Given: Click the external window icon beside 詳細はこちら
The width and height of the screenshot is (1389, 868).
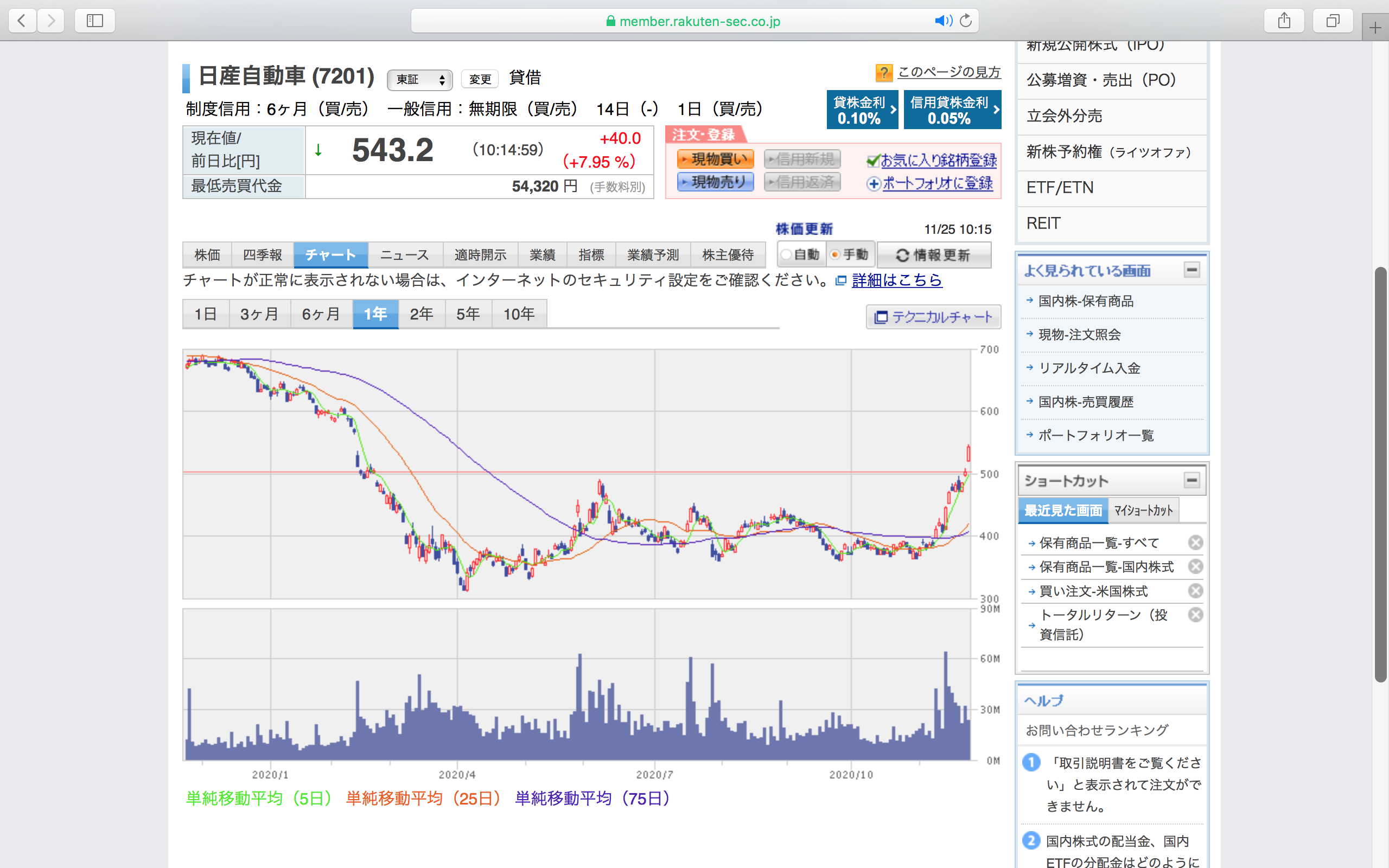Looking at the screenshot, I should pos(841,280).
